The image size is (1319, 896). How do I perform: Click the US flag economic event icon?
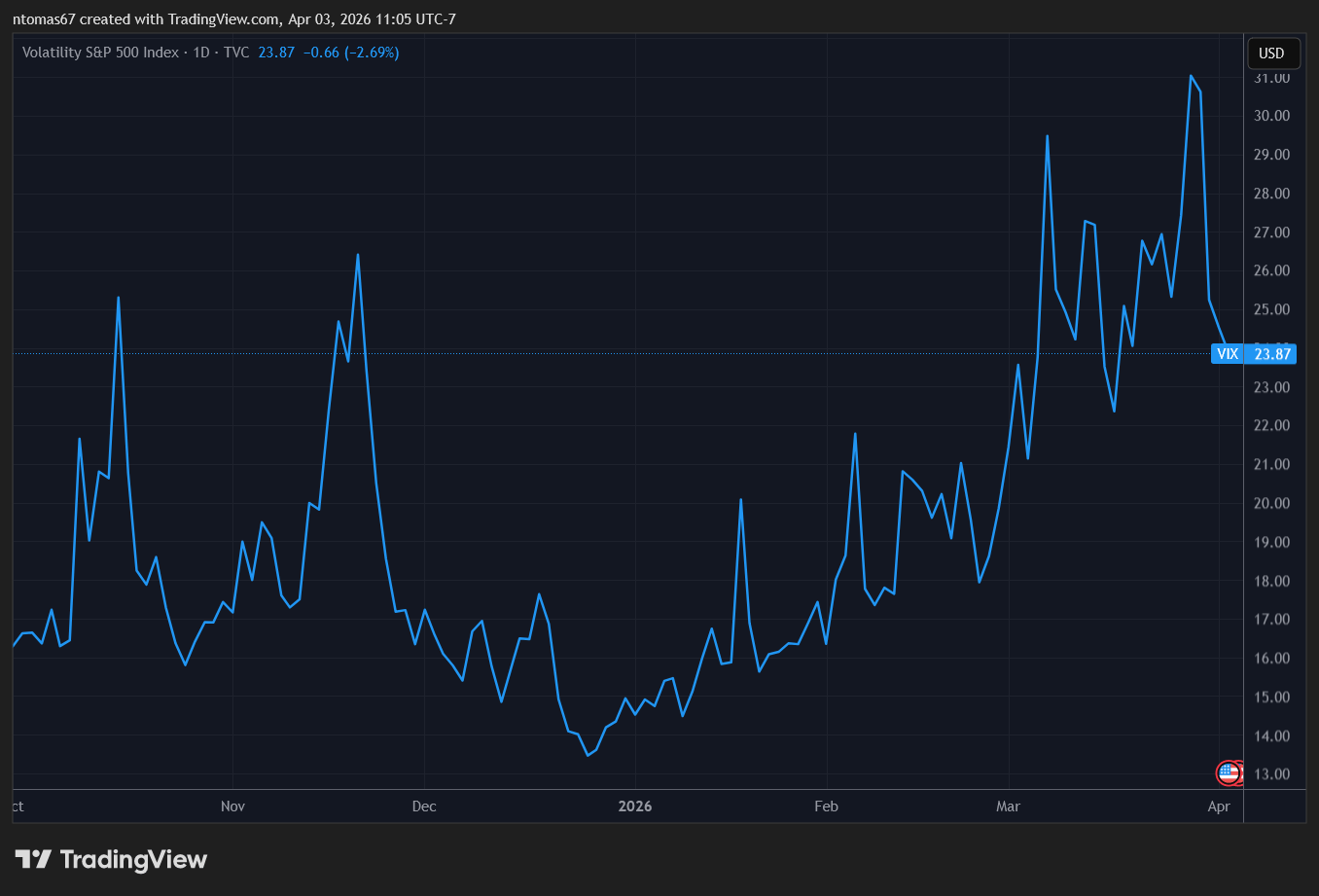tap(1228, 773)
